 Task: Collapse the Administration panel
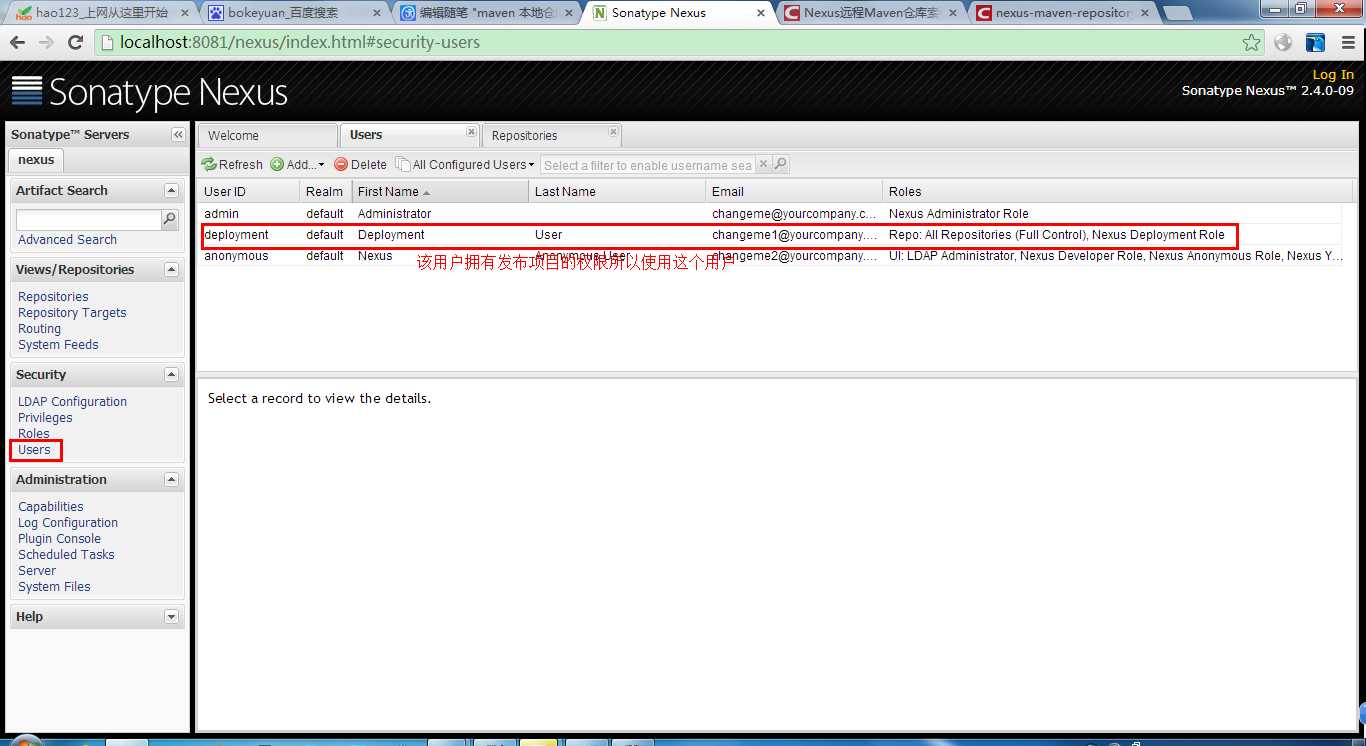(171, 479)
